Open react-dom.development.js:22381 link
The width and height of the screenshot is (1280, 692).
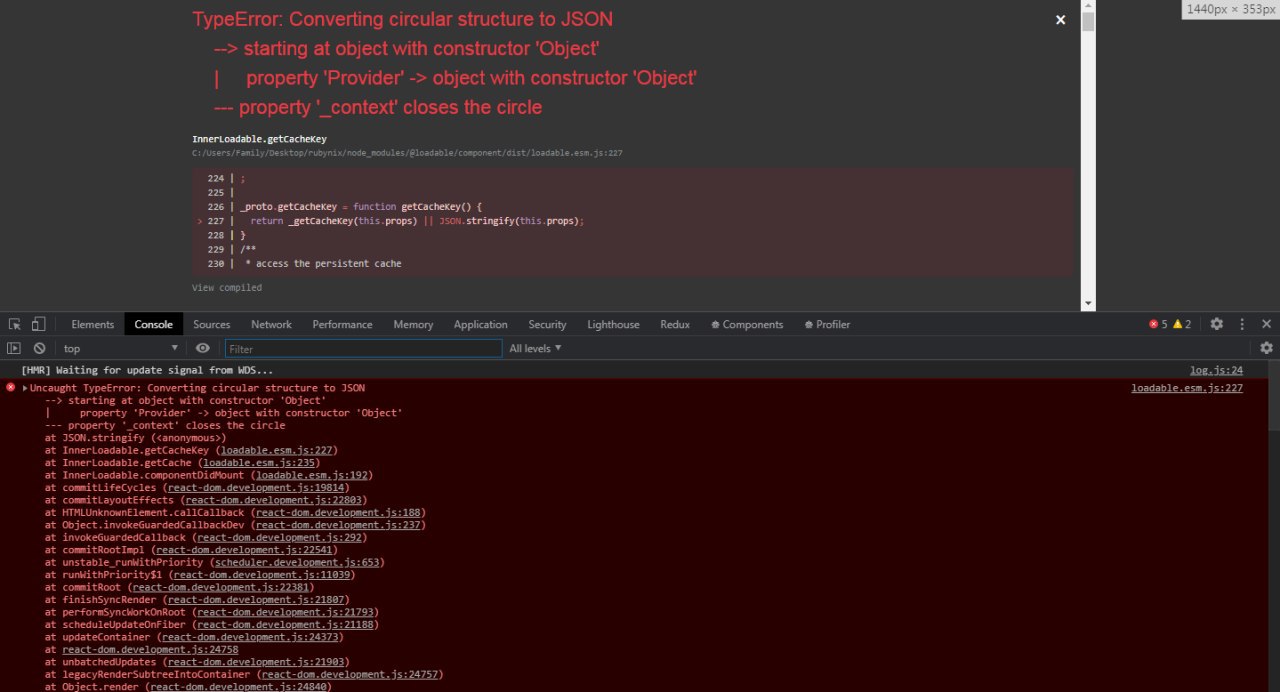(221, 588)
